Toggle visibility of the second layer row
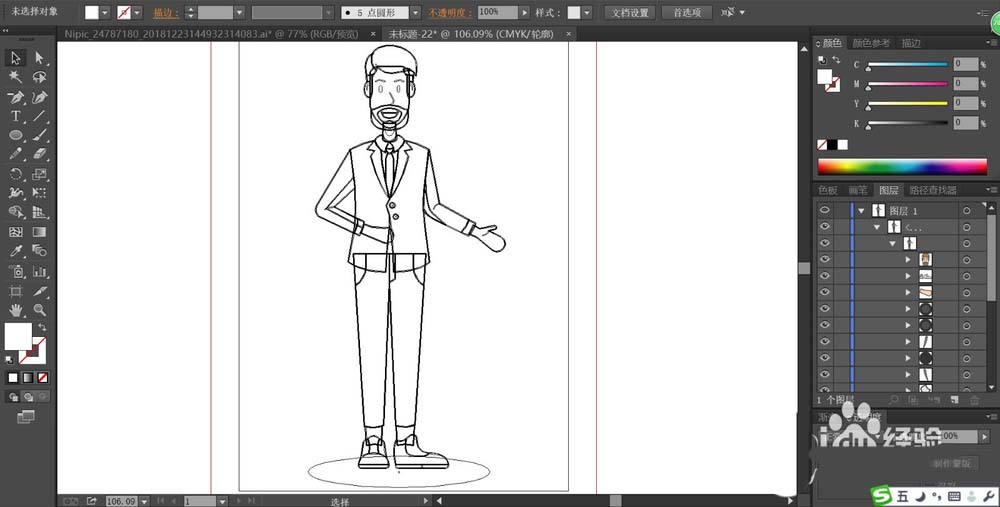 point(825,226)
